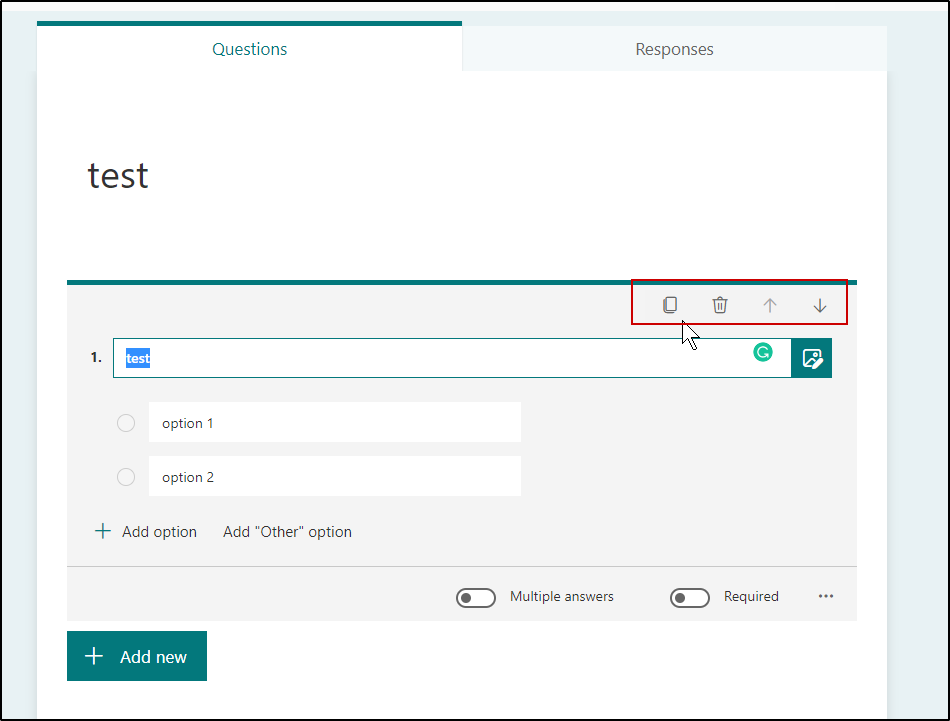Switch to the Responses tab
The image size is (950, 721).
[673, 48]
